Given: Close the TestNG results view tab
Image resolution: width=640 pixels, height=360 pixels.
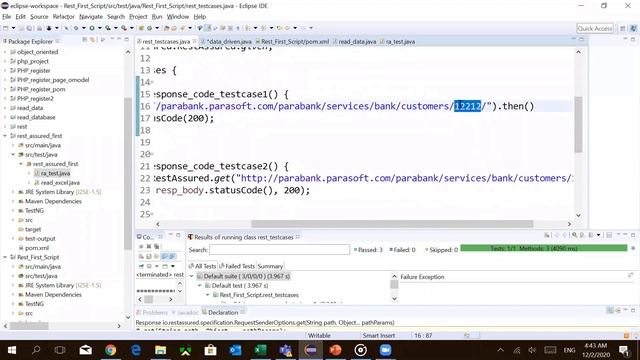Looking at the screenshot, I should [x=298, y=237].
